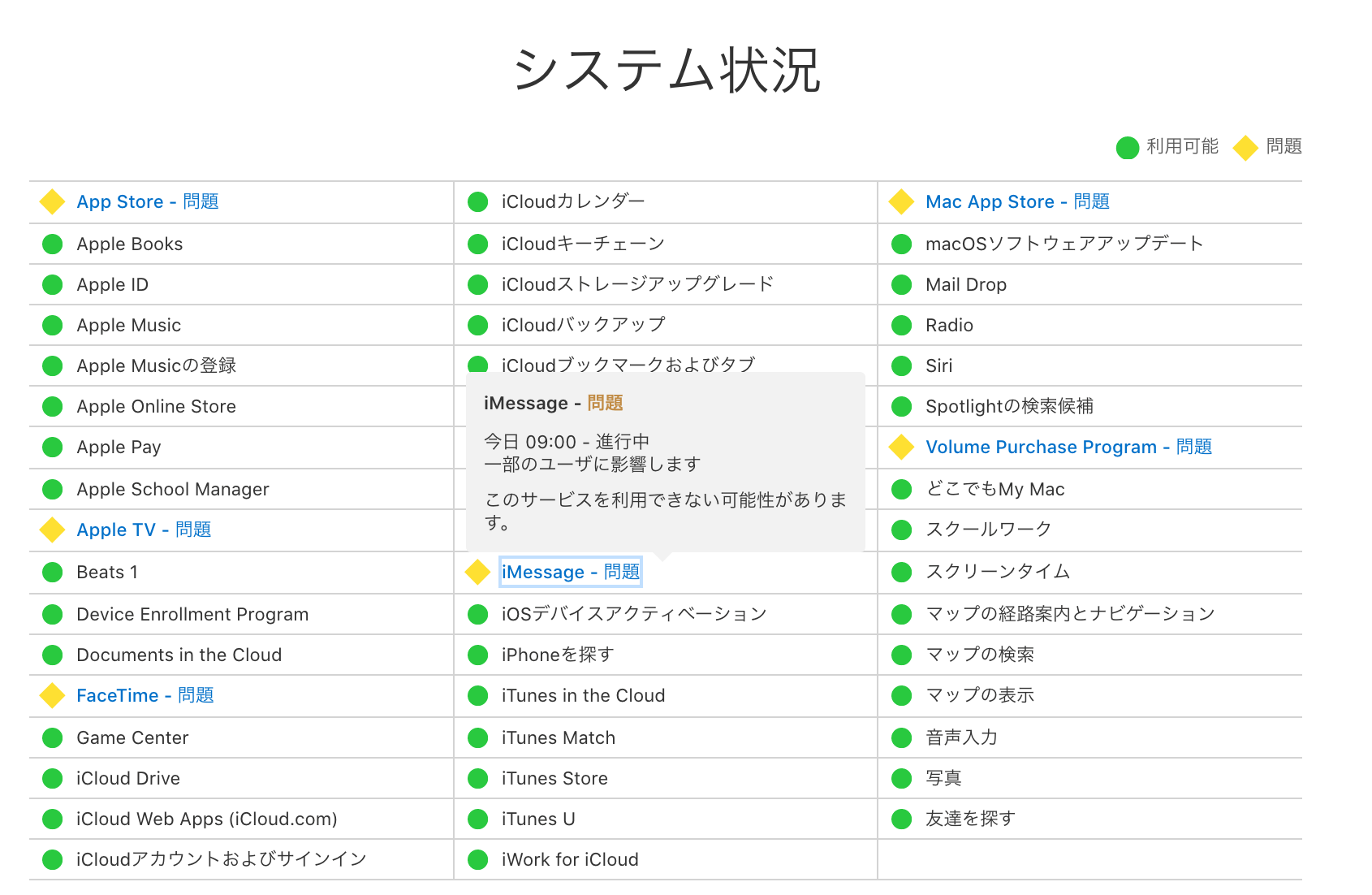
Task: Open the Mac App Store - 問題 link
Action: [x=1017, y=201]
